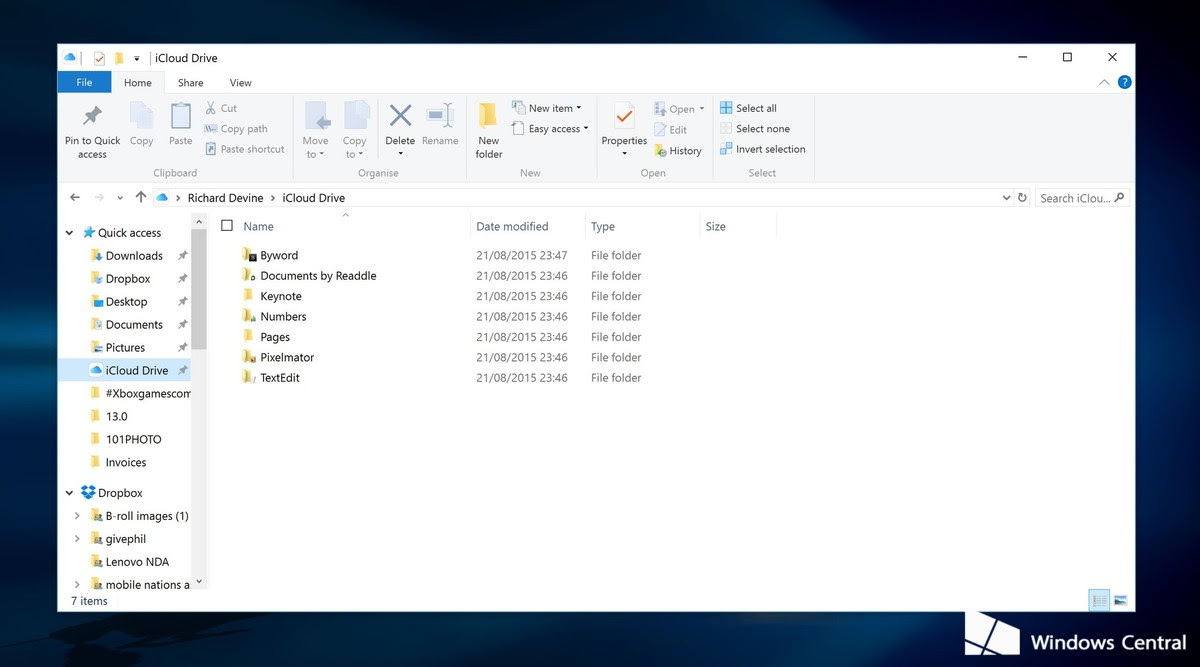Open the Invoices folder in sidebar
1200x667 pixels.
(x=126, y=463)
